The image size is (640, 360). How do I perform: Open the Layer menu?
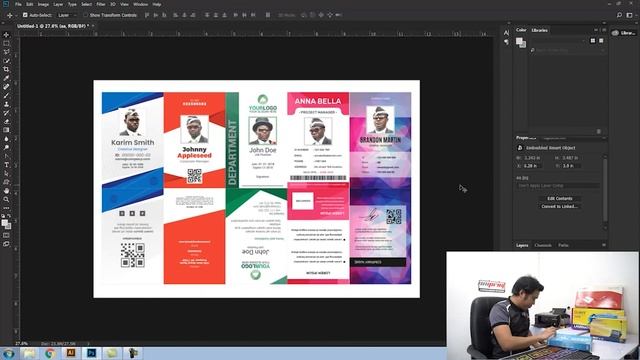pyautogui.click(x=58, y=4)
